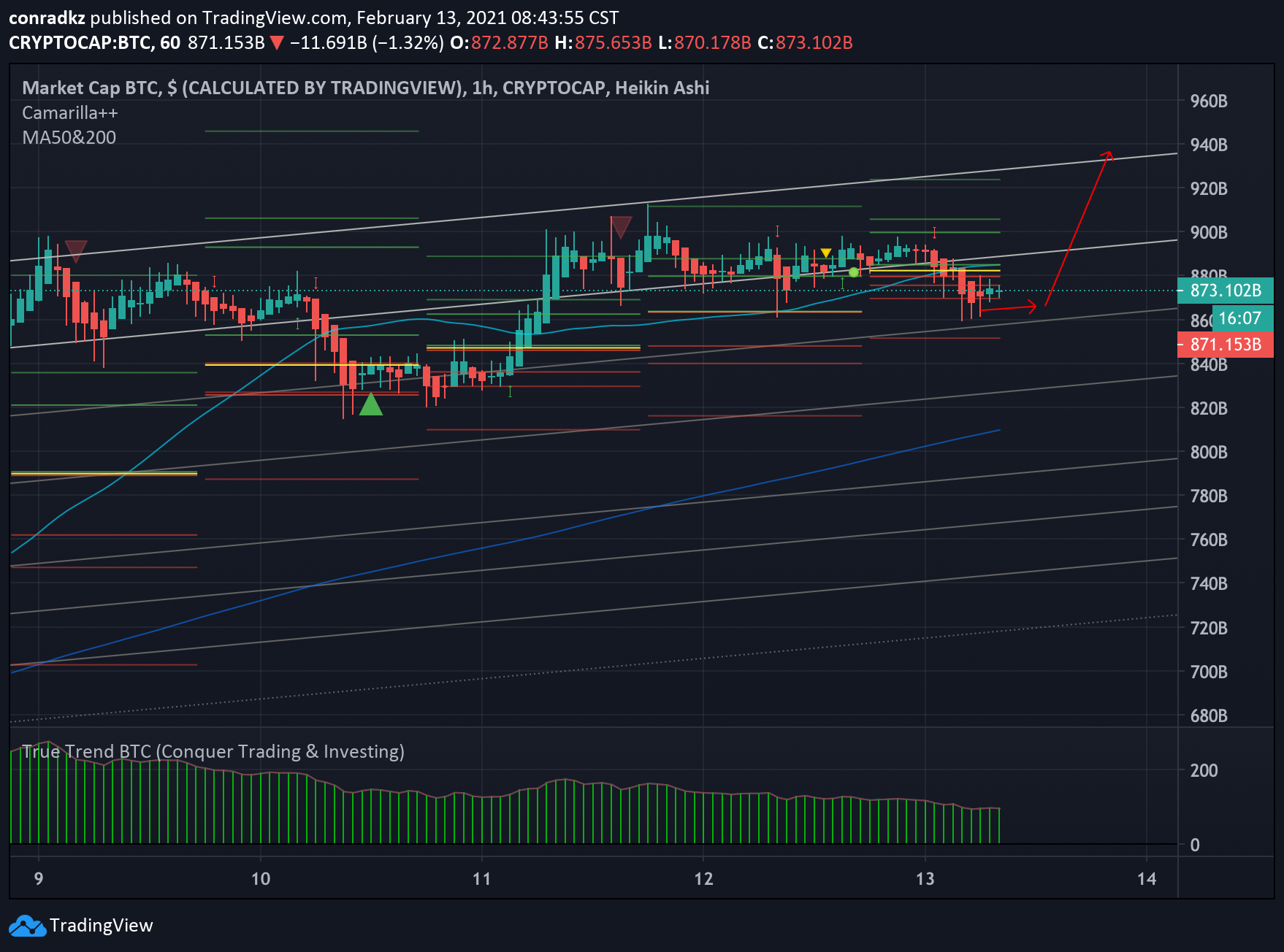The width and height of the screenshot is (1284, 952).
Task: Click the L:870.178B low value
Action: pos(705,43)
